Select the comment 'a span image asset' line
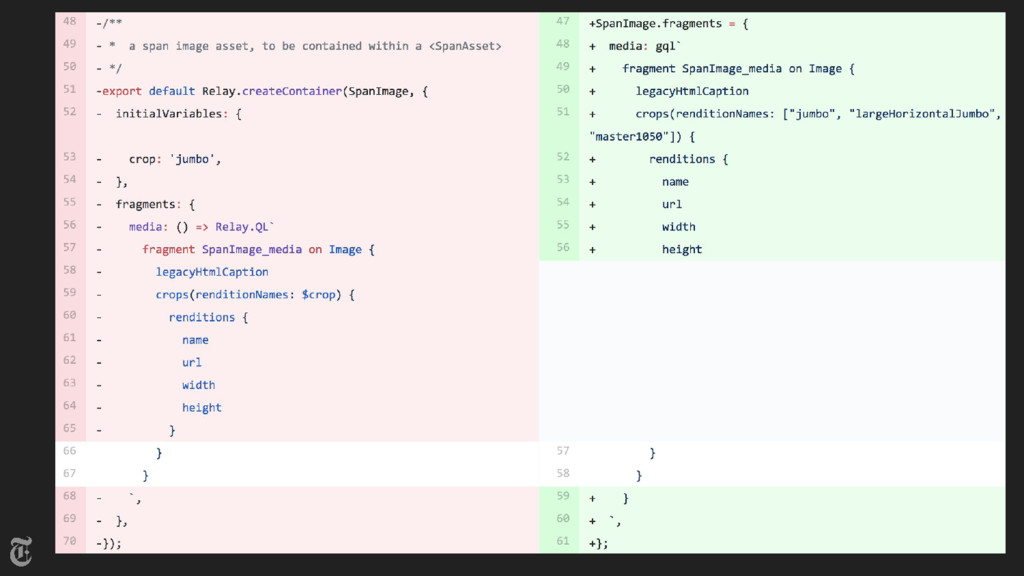Screen dimensions: 1024x576 (x=298, y=46)
